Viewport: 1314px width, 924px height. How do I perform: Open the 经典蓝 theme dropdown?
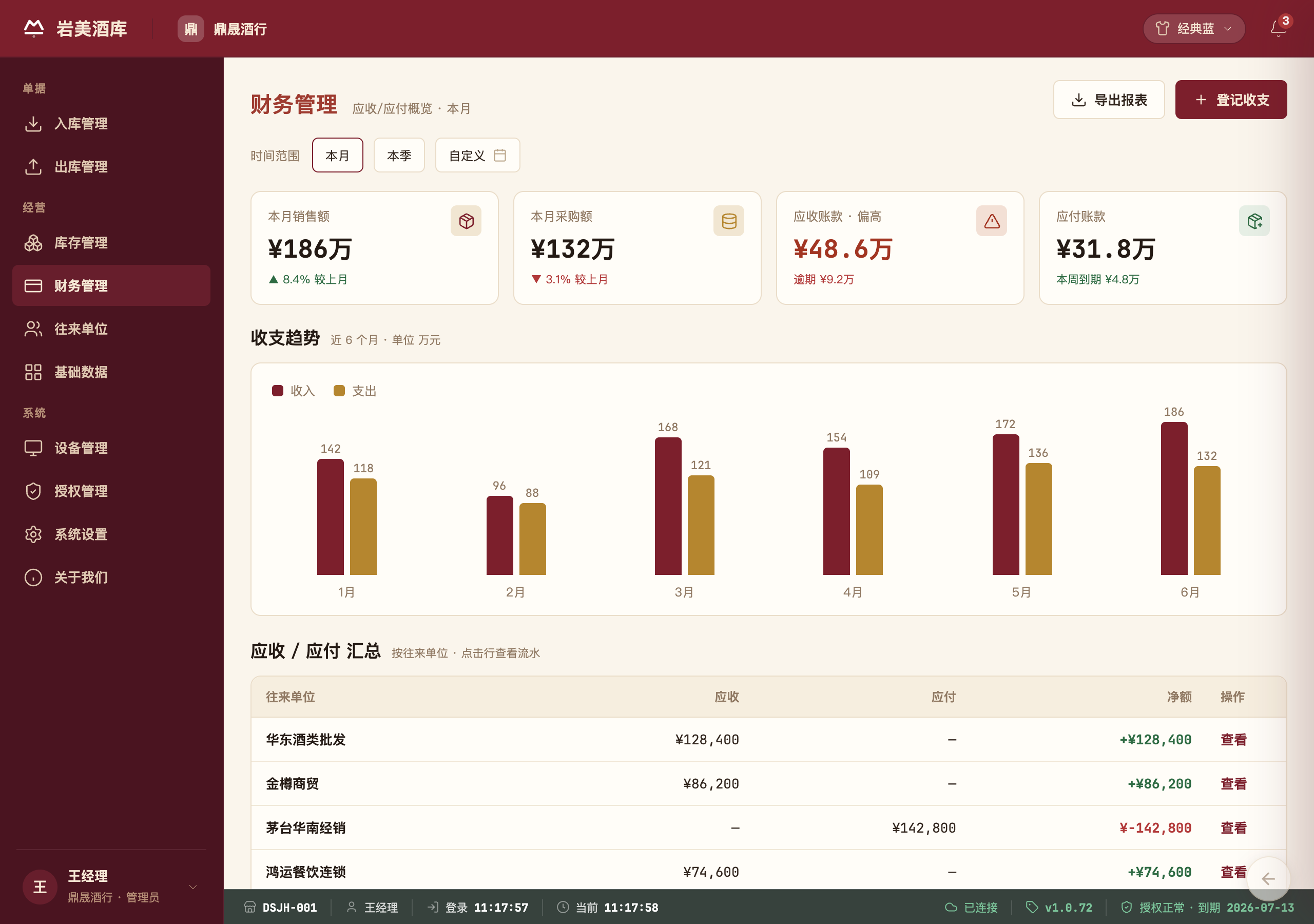coord(1194,29)
